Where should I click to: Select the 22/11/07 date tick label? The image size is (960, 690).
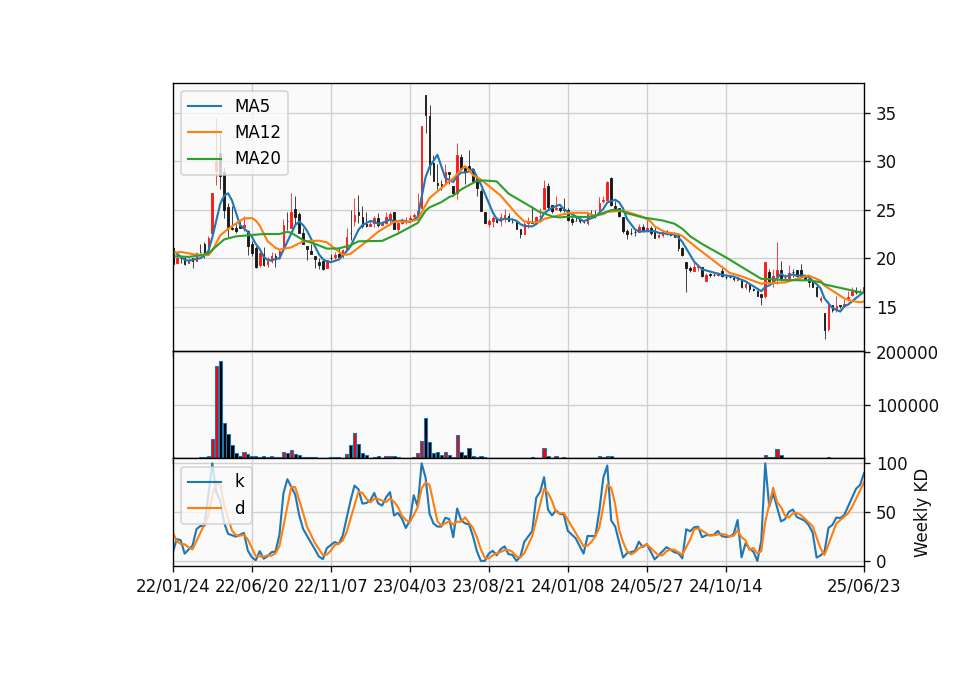331,586
